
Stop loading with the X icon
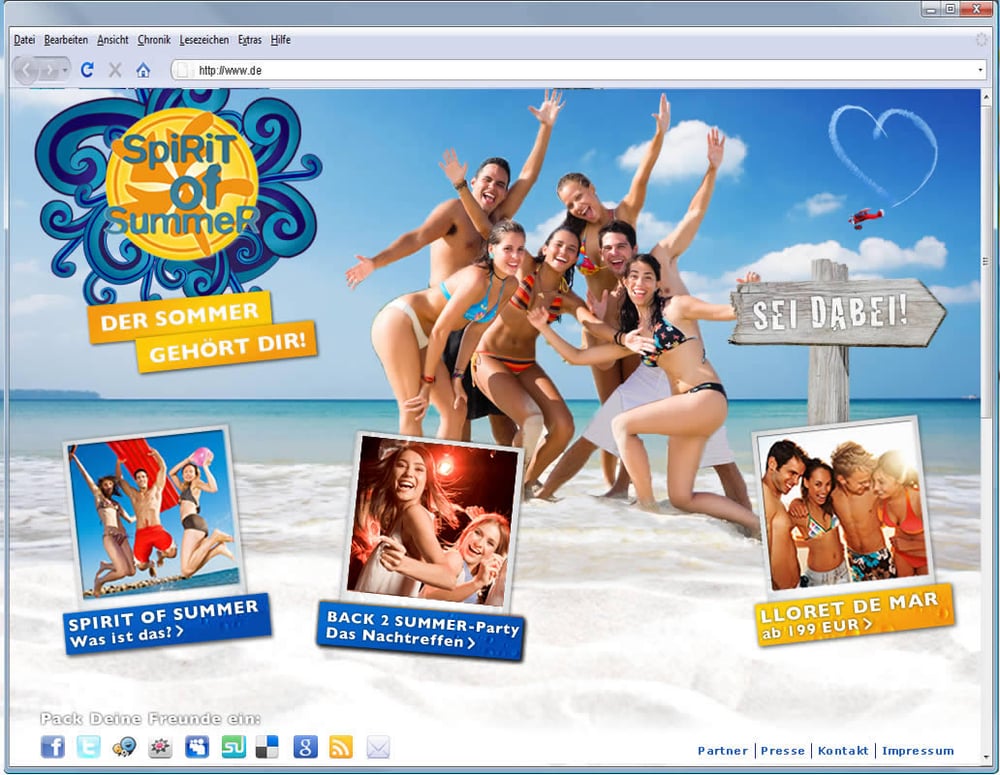[115, 70]
